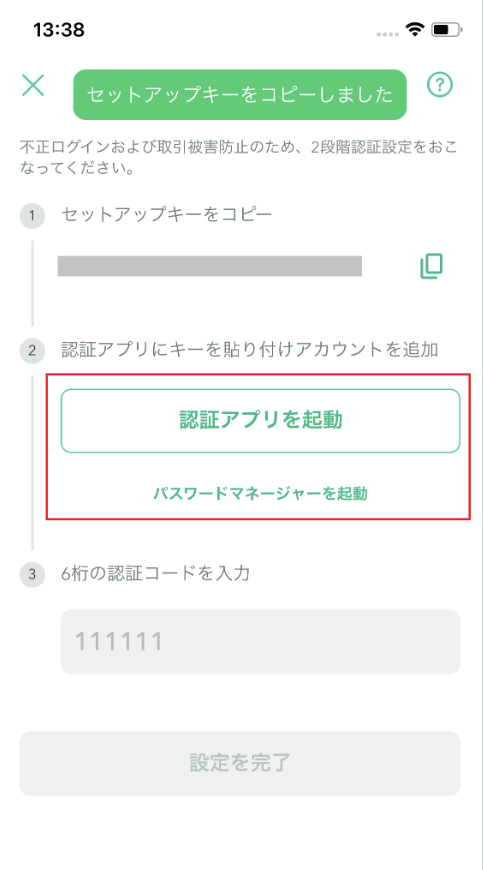Focus the 6-digit code input field

261,642
